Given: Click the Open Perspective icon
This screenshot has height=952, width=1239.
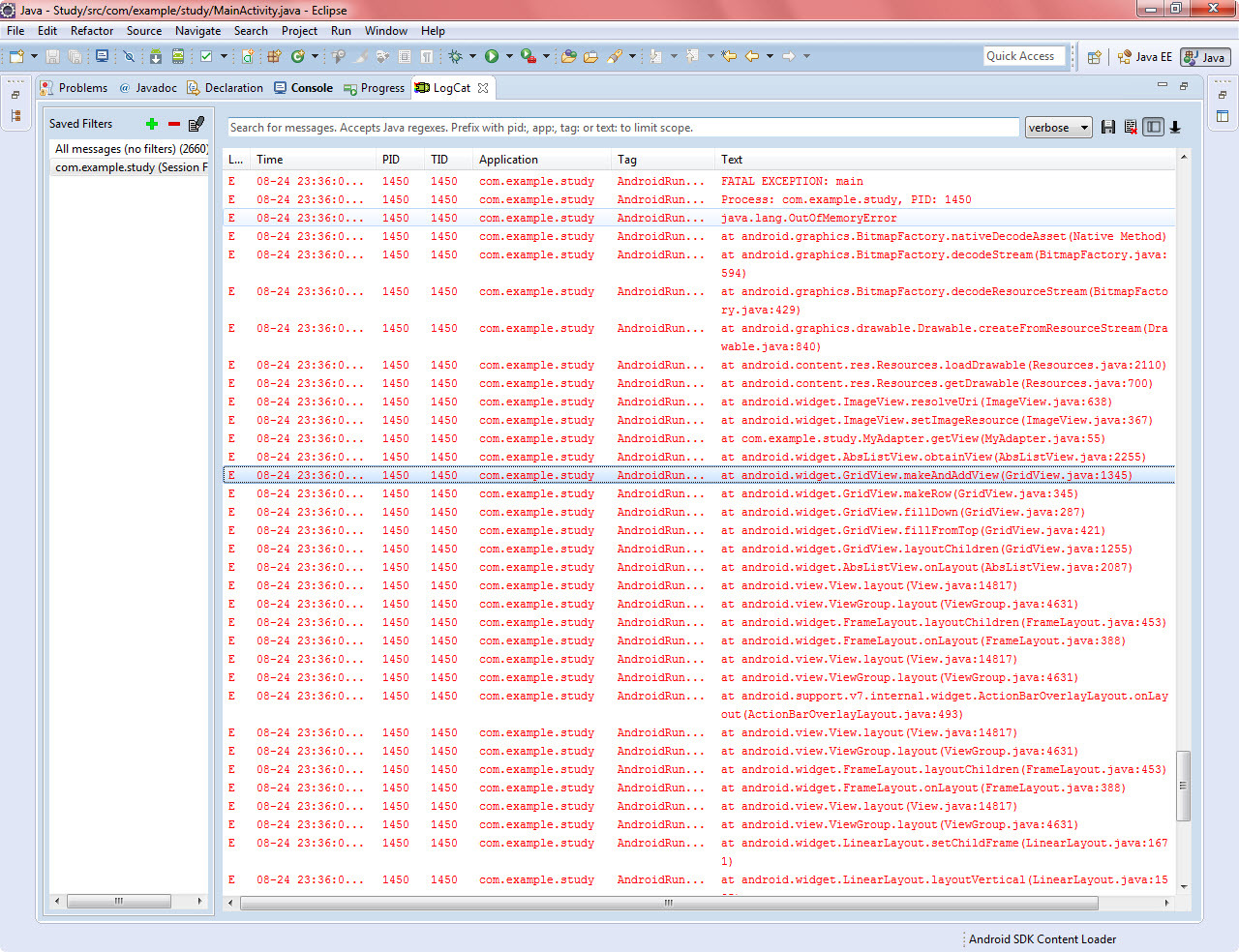Looking at the screenshot, I should pyautogui.click(x=1094, y=57).
